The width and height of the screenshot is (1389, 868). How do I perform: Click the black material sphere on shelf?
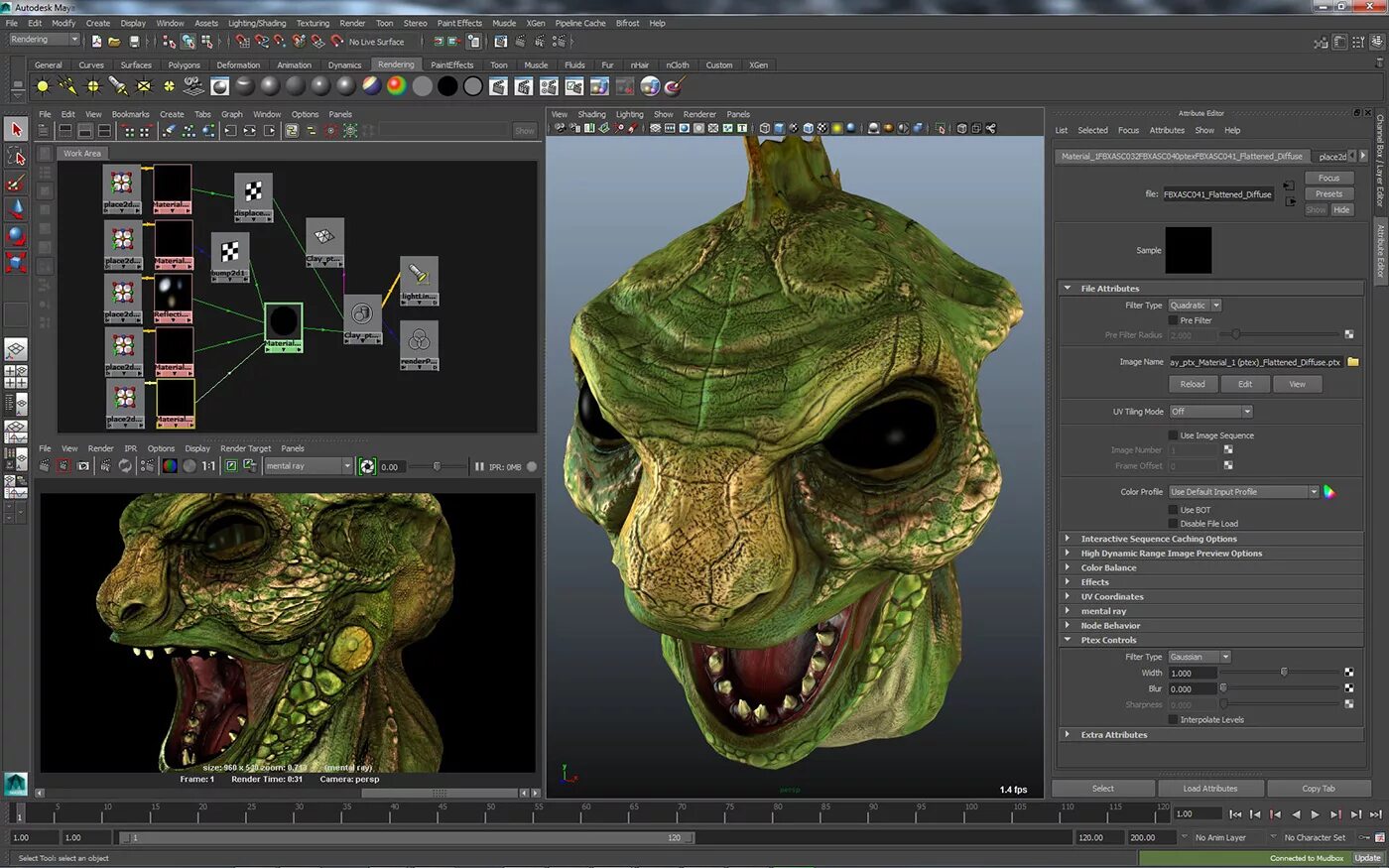click(x=447, y=86)
